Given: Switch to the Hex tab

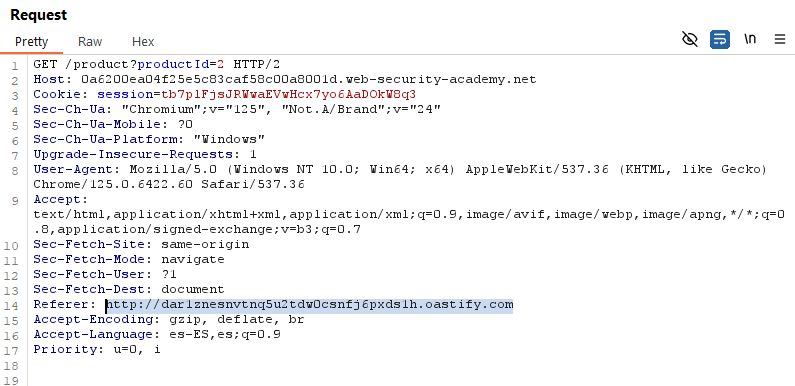Looking at the screenshot, I should [x=143, y=42].
